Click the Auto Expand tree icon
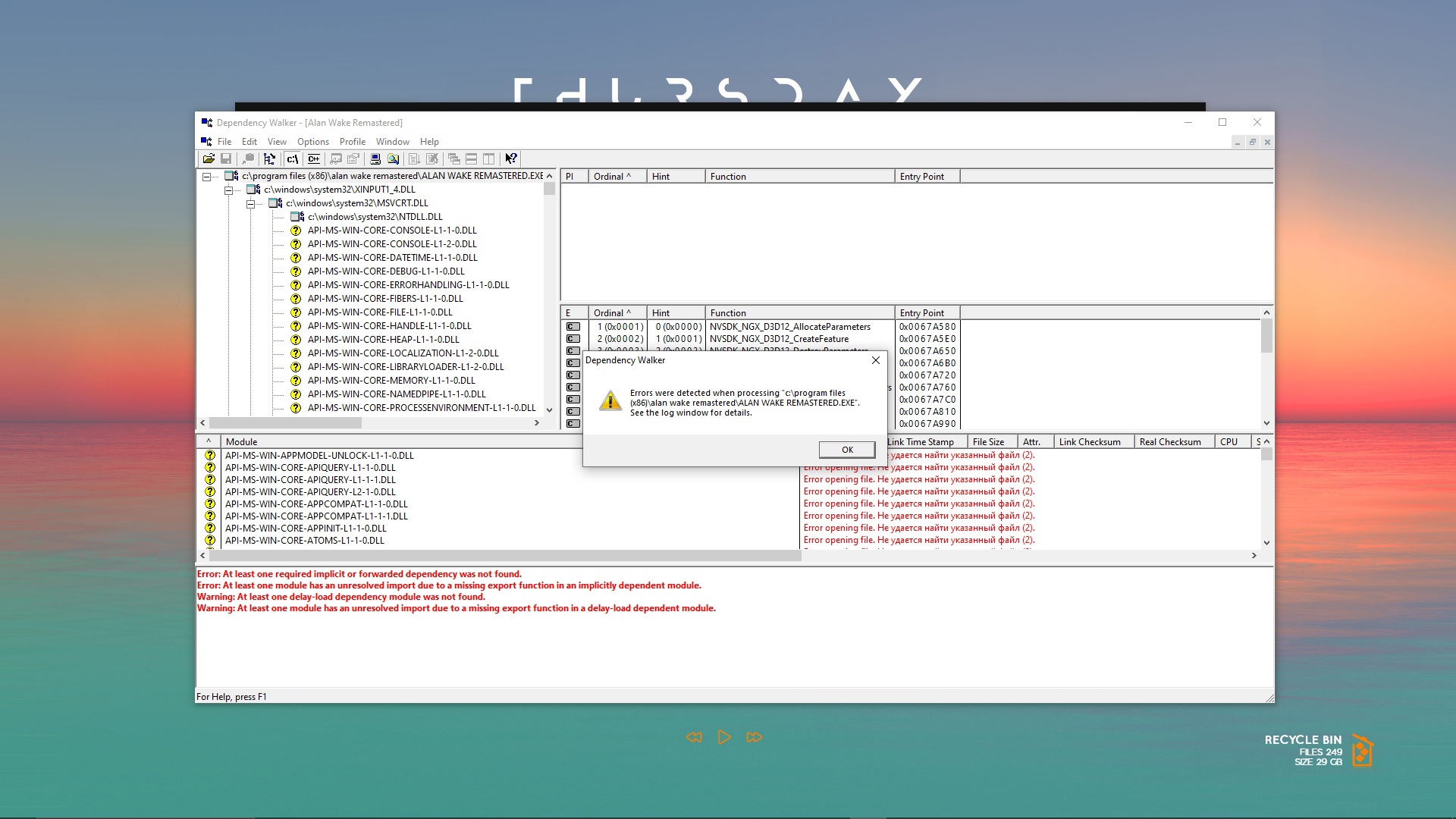This screenshot has width=1456, height=819. click(269, 158)
